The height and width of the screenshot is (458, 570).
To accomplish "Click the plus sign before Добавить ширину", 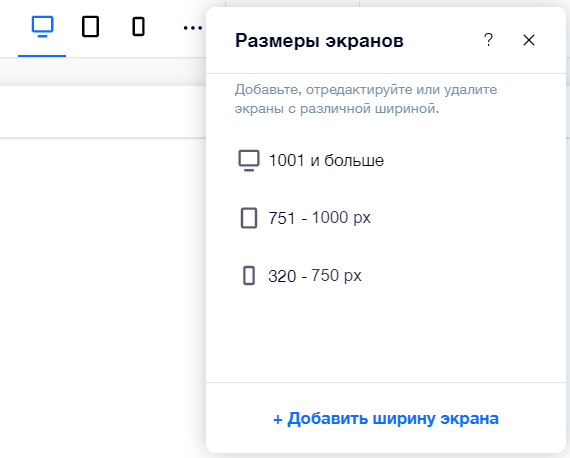I will pyautogui.click(x=278, y=419).
